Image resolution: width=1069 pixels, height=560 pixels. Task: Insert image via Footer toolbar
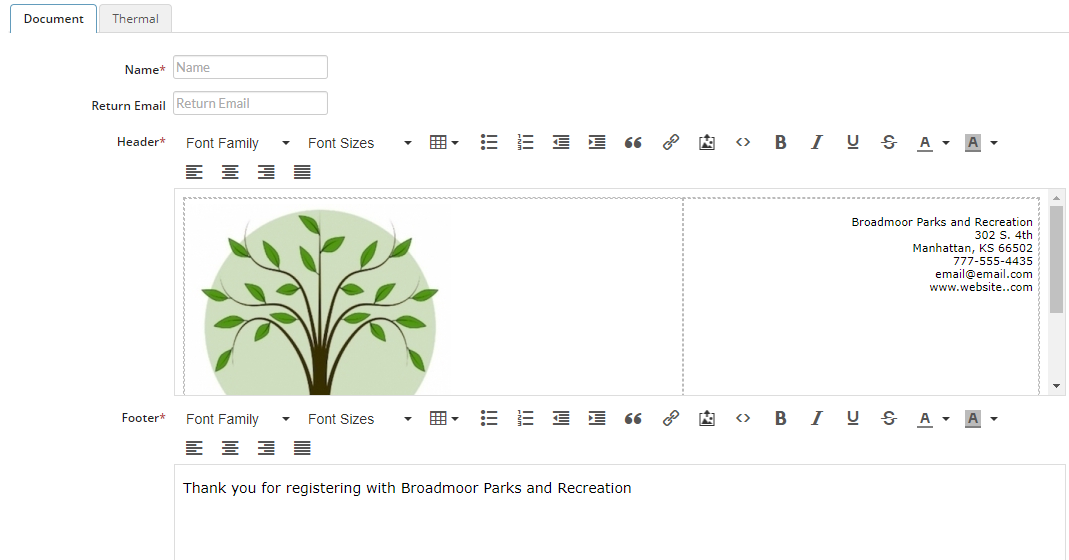point(707,418)
